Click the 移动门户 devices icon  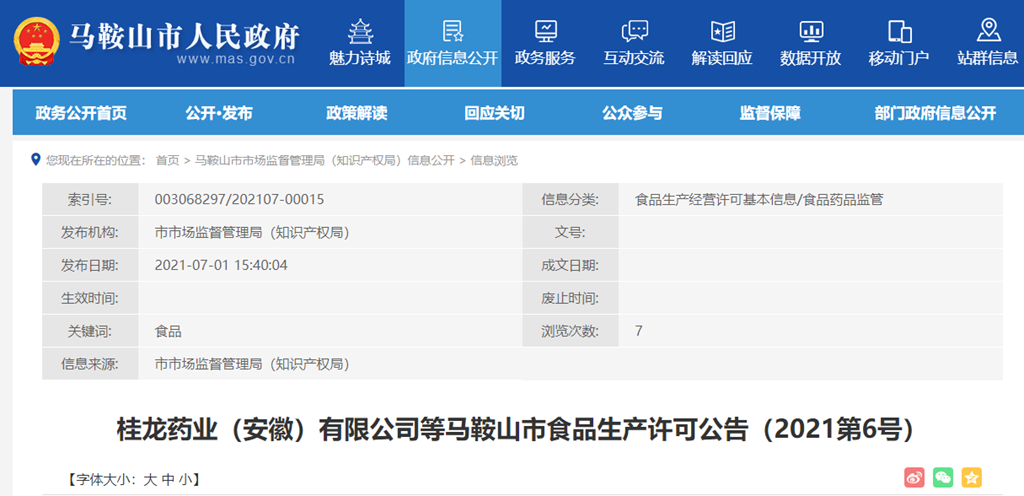point(899,31)
